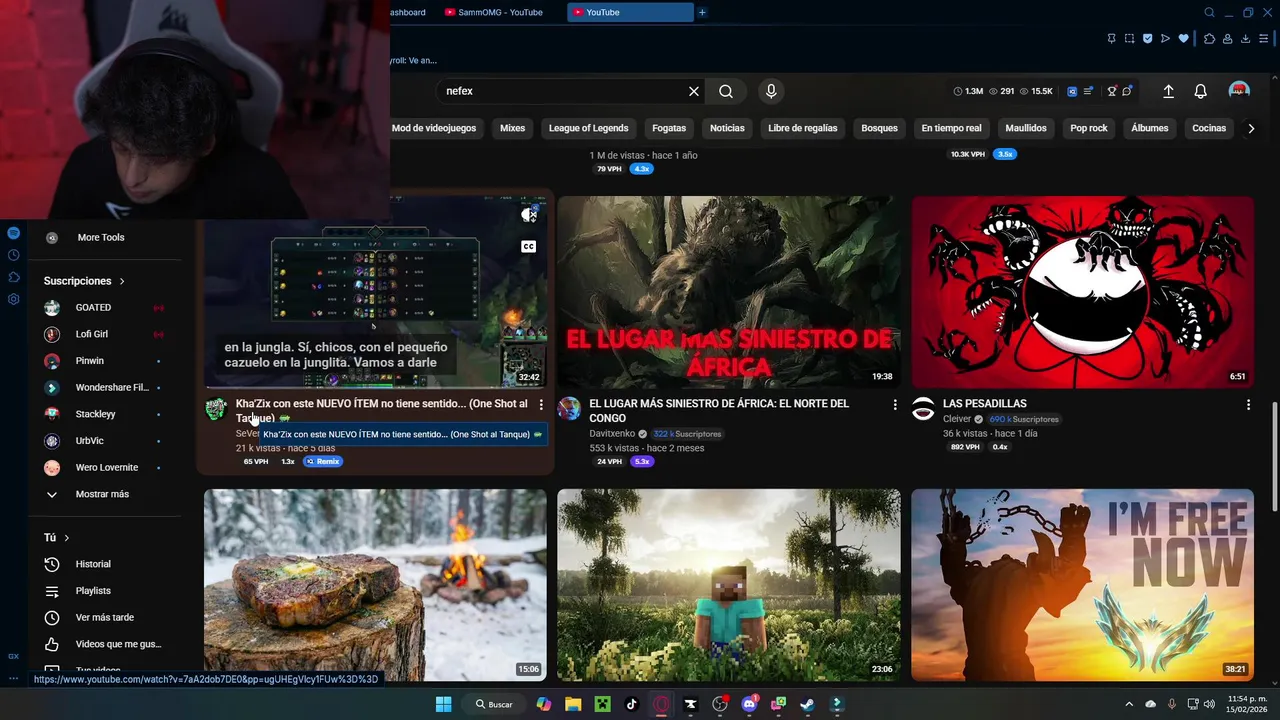Open Discord from the taskbar
1280x720 pixels.
pos(749,704)
